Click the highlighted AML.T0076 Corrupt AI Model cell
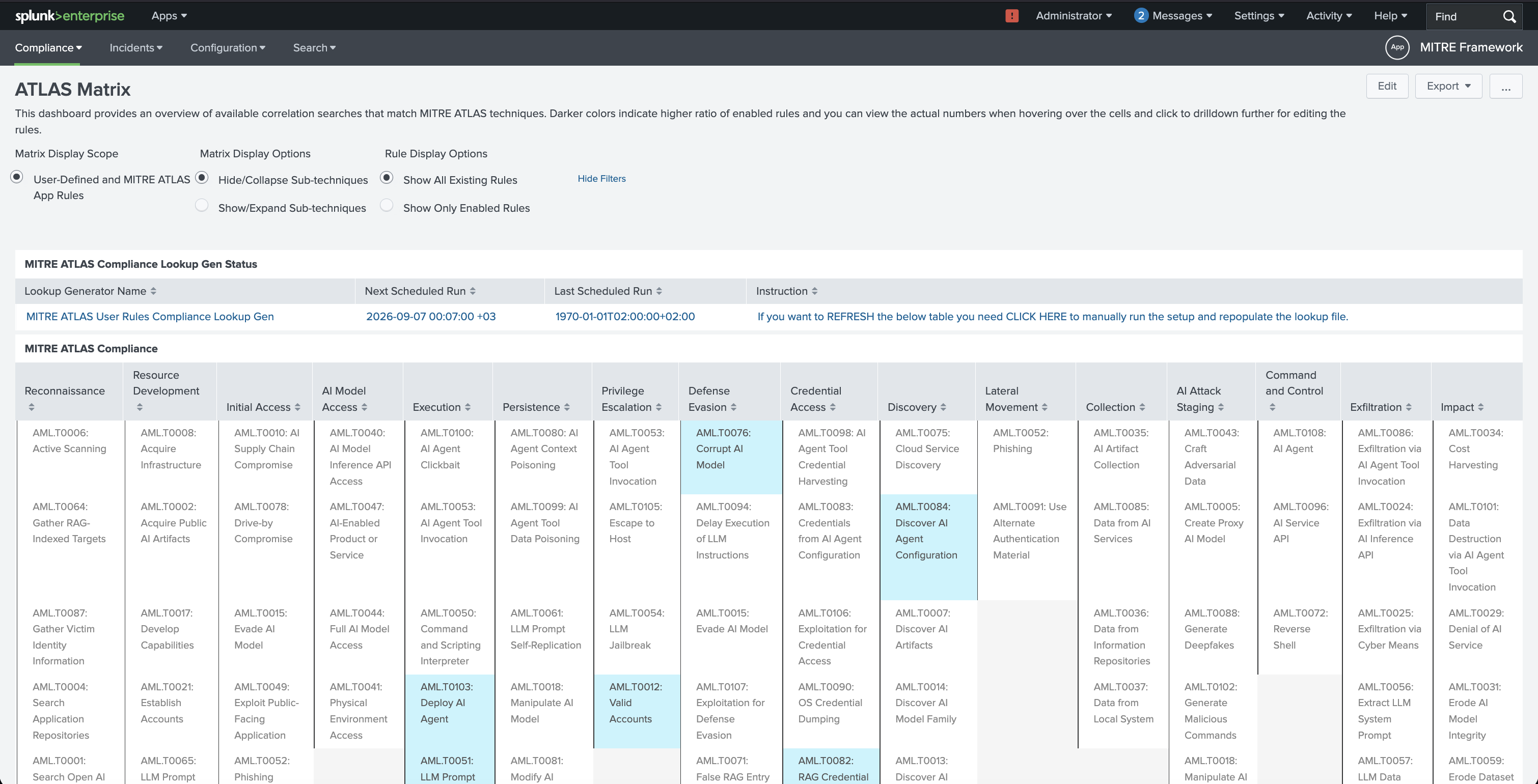 pyautogui.click(x=731, y=457)
